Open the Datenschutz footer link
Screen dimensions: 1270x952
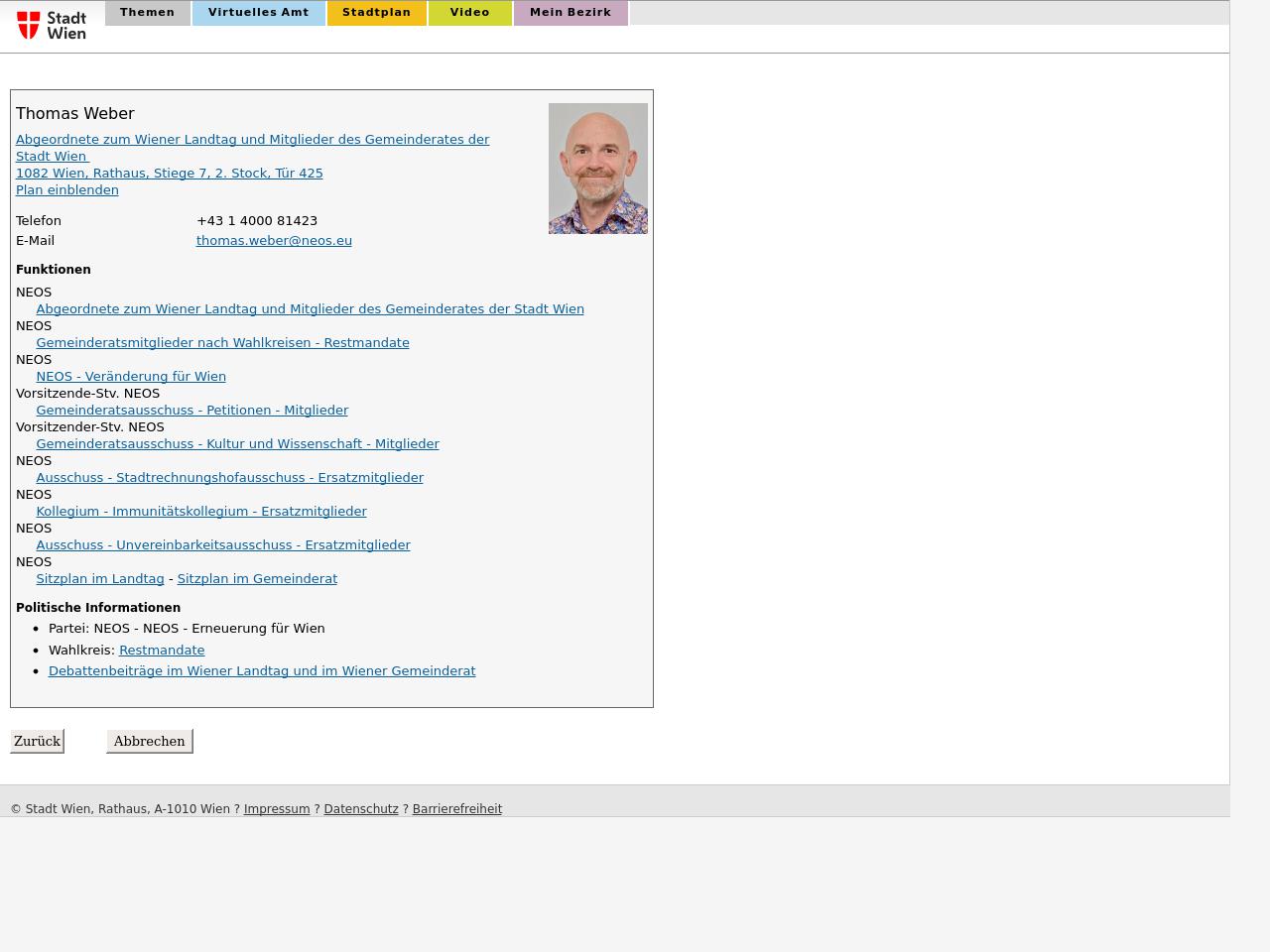pos(361,808)
